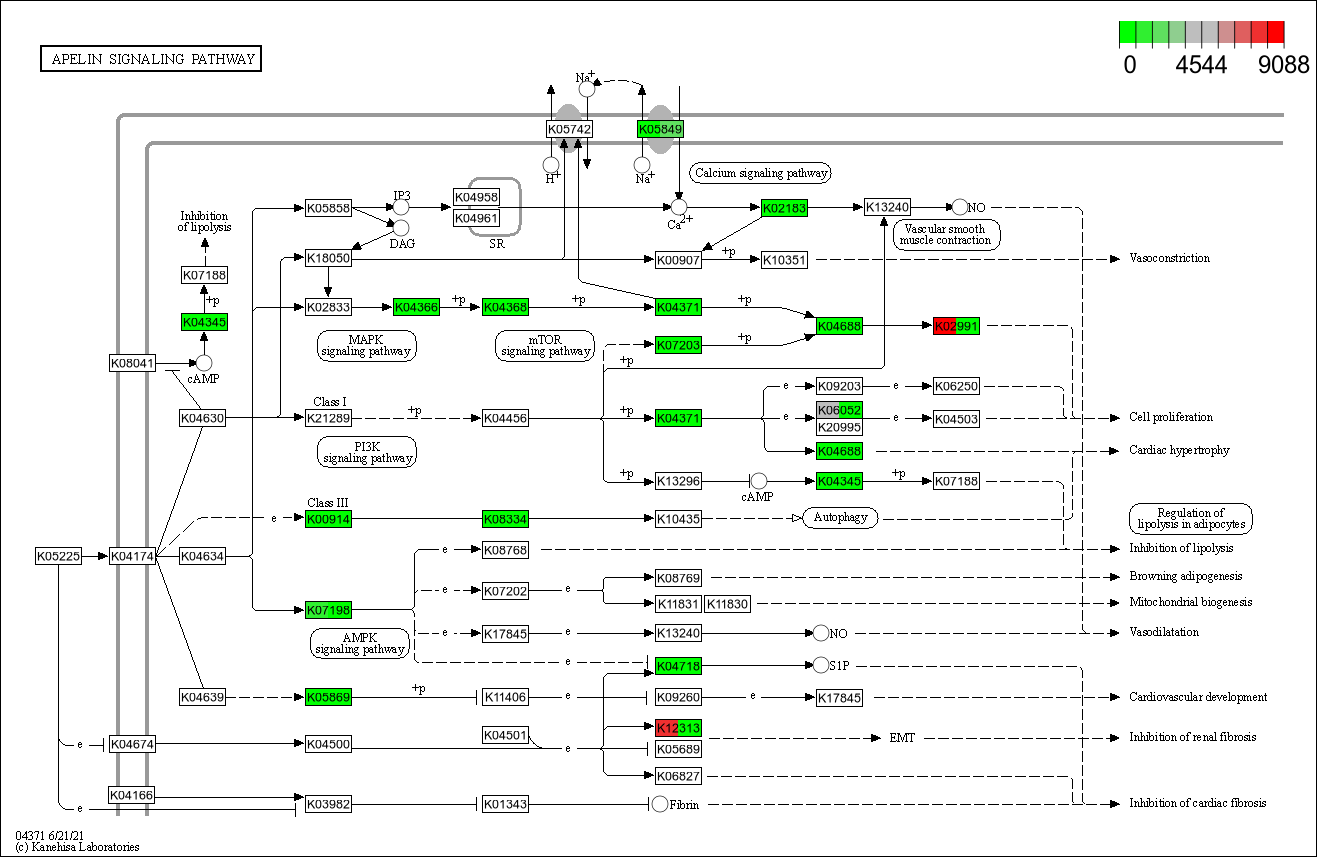Open Regulation of lipolysis in adipocytes
This screenshot has height=857, width=1317.
click(x=1191, y=518)
